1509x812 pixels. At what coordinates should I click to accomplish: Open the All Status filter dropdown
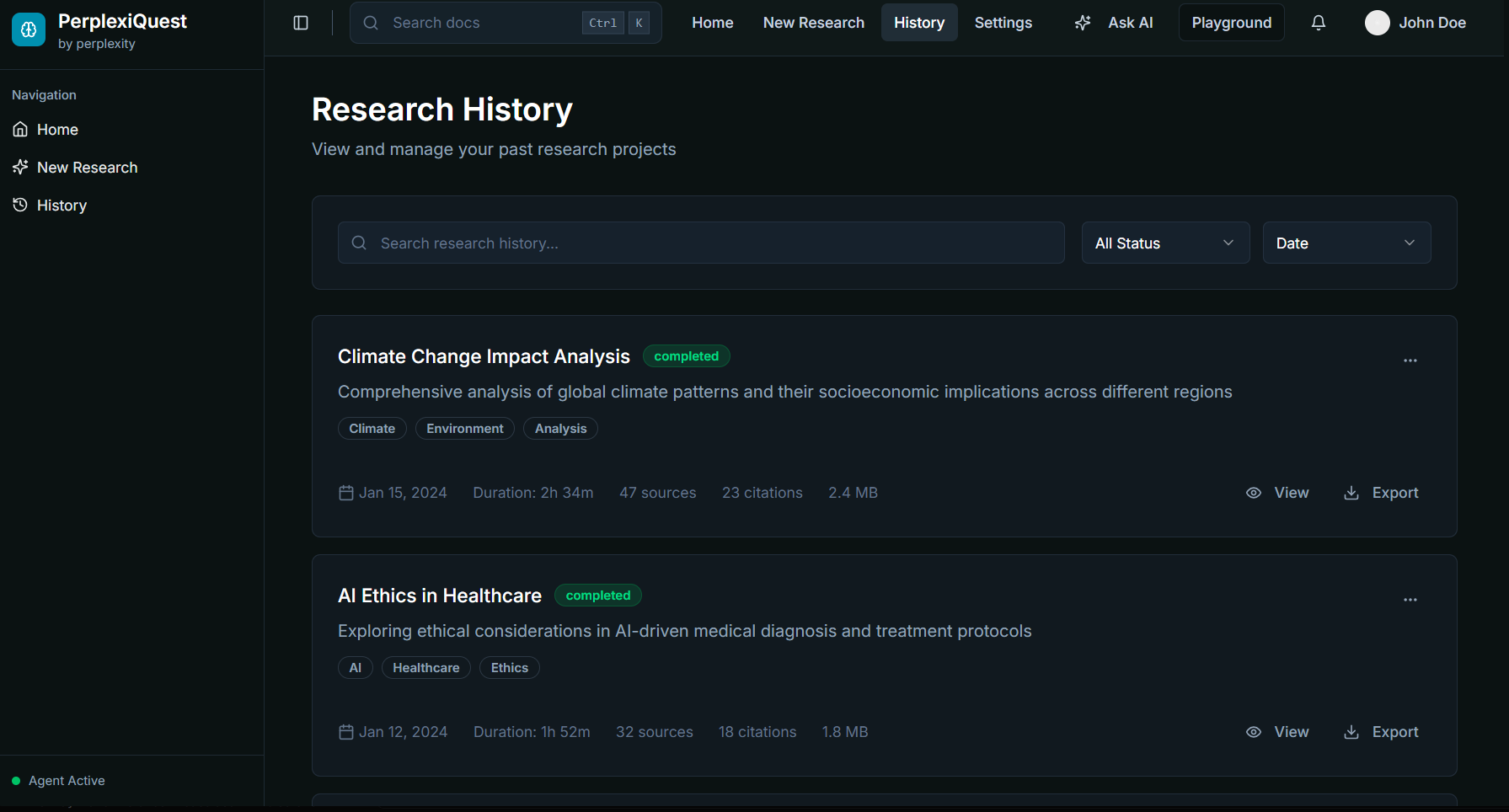[x=1165, y=243]
